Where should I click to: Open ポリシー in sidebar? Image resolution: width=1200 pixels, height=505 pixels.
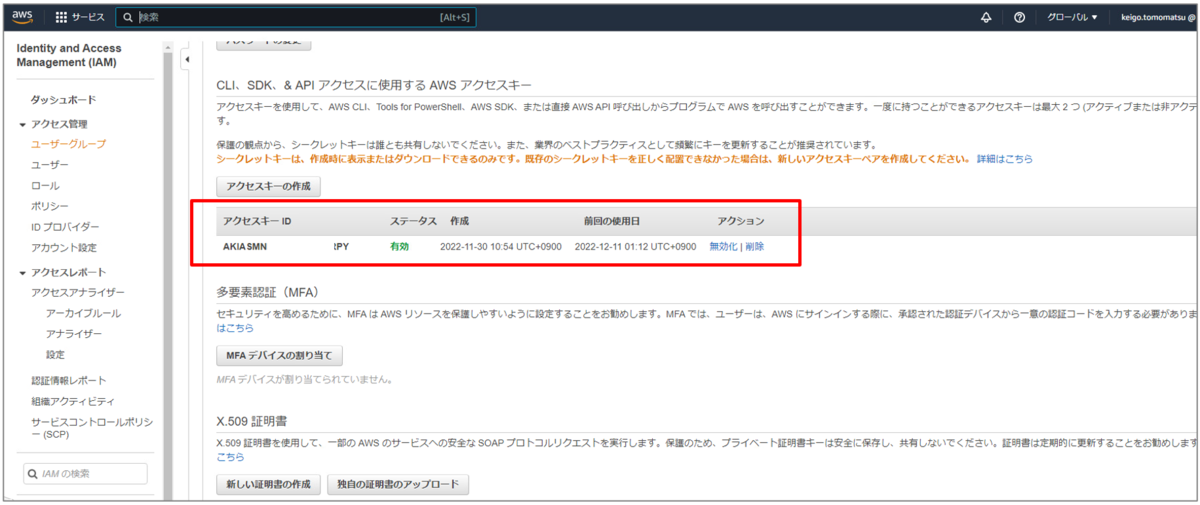tap(50, 206)
